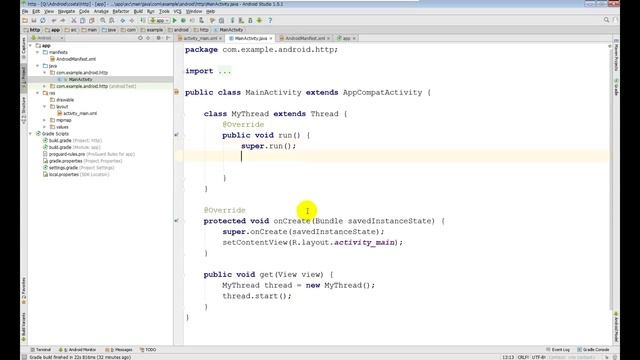Click the Cut scissors icon
Image resolution: width=640 pixels, height=360 pixels.
74,20
